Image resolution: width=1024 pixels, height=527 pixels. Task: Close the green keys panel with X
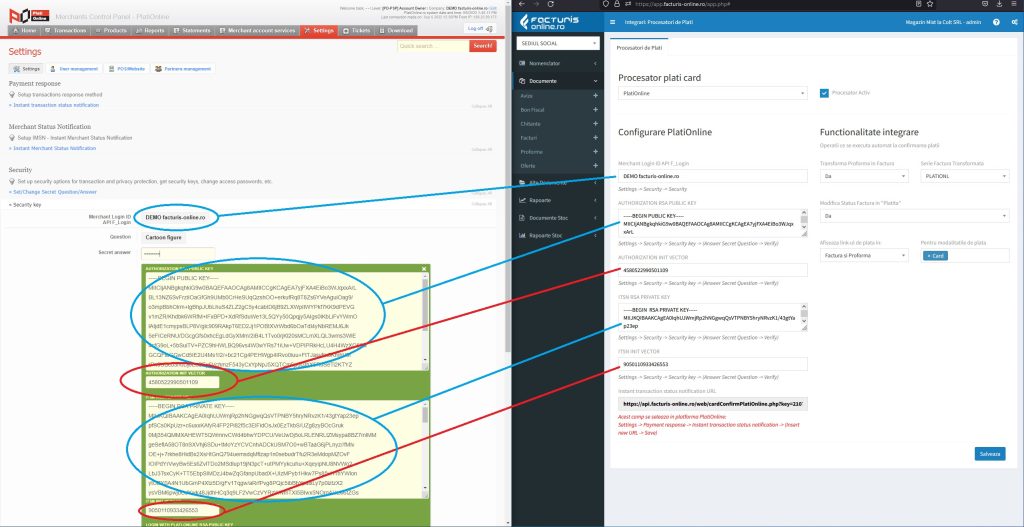(x=424, y=268)
